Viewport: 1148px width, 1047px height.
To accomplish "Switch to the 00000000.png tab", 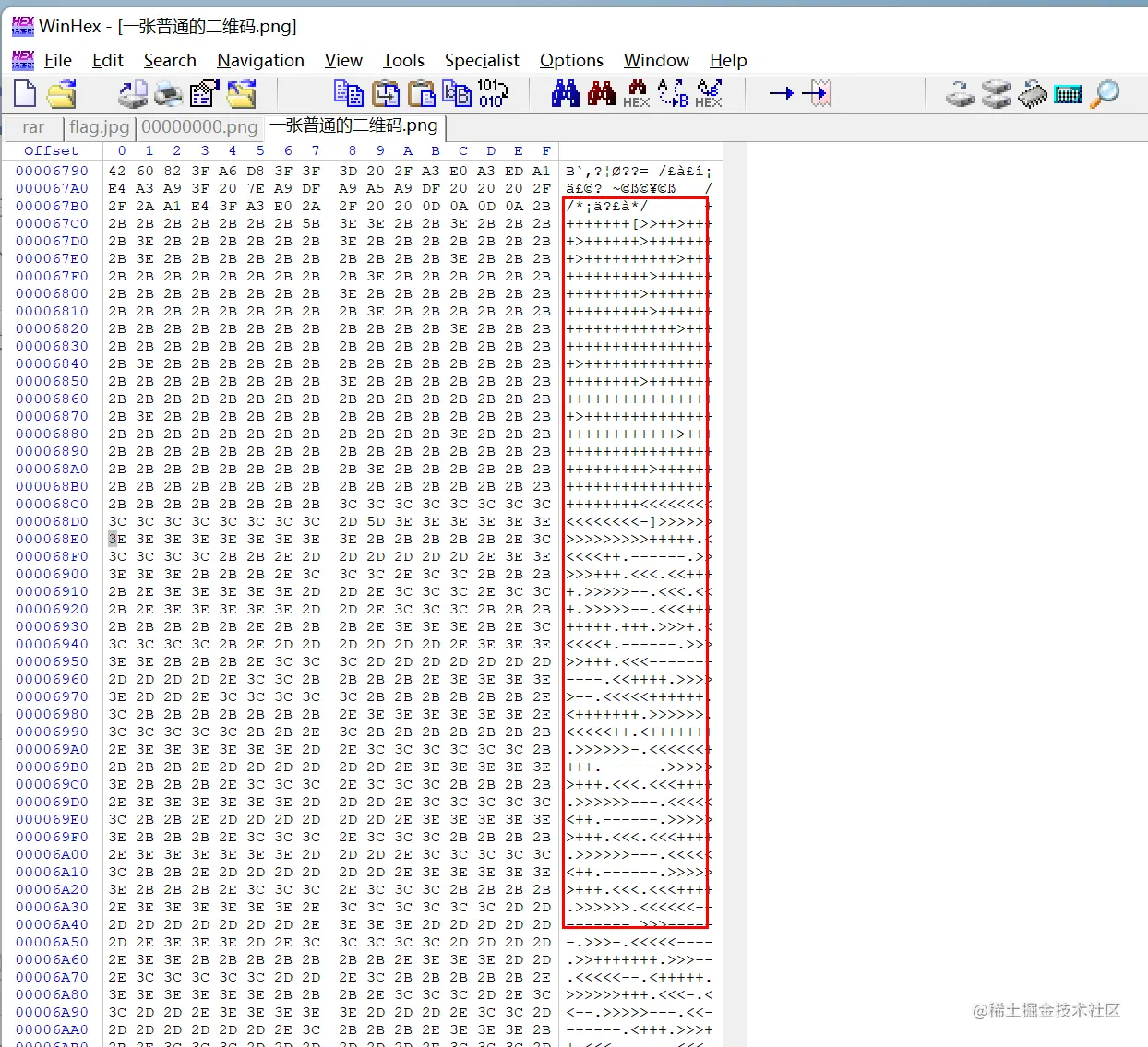I will [x=199, y=127].
